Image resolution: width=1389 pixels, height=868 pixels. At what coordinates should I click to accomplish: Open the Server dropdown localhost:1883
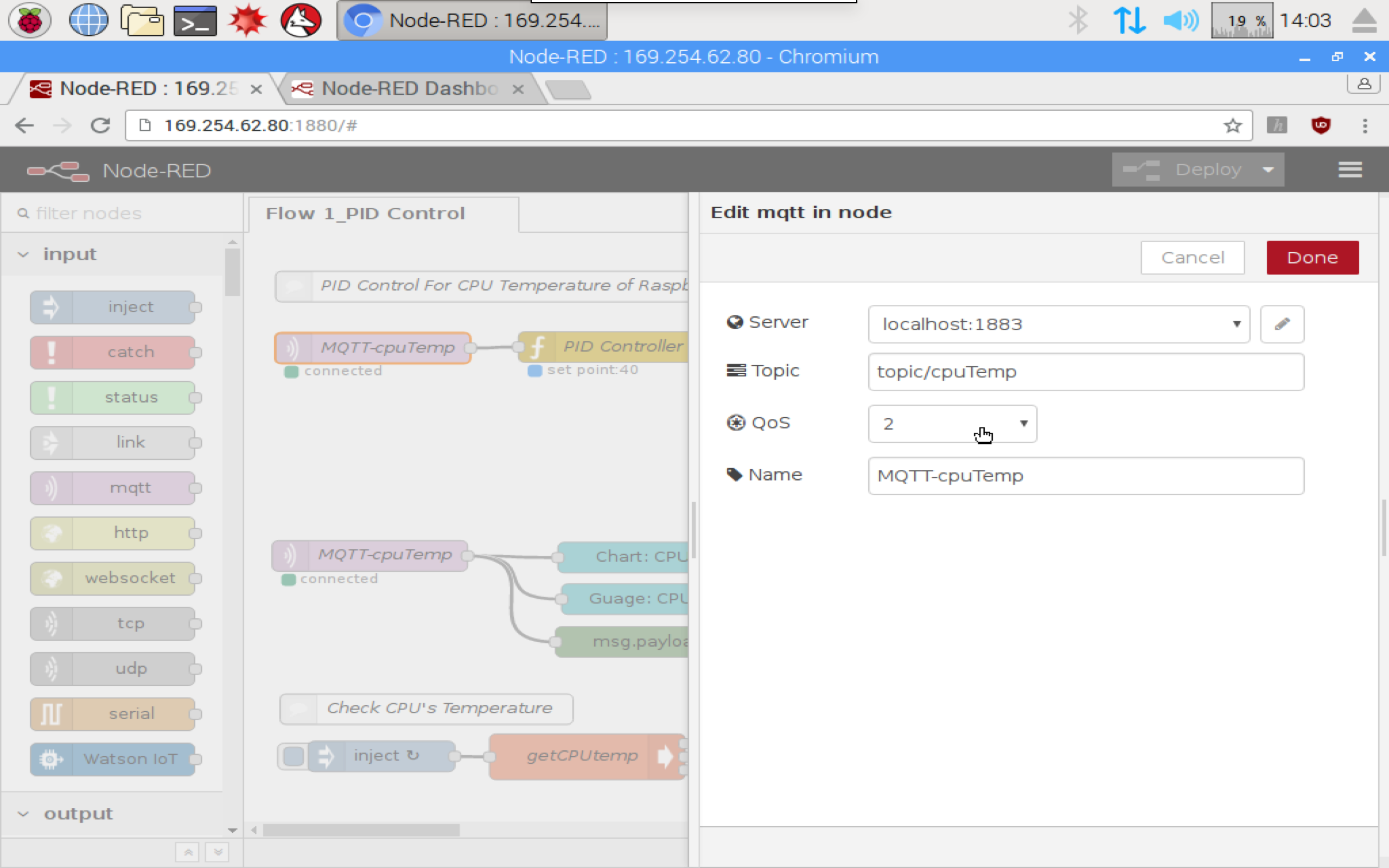tap(1059, 324)
